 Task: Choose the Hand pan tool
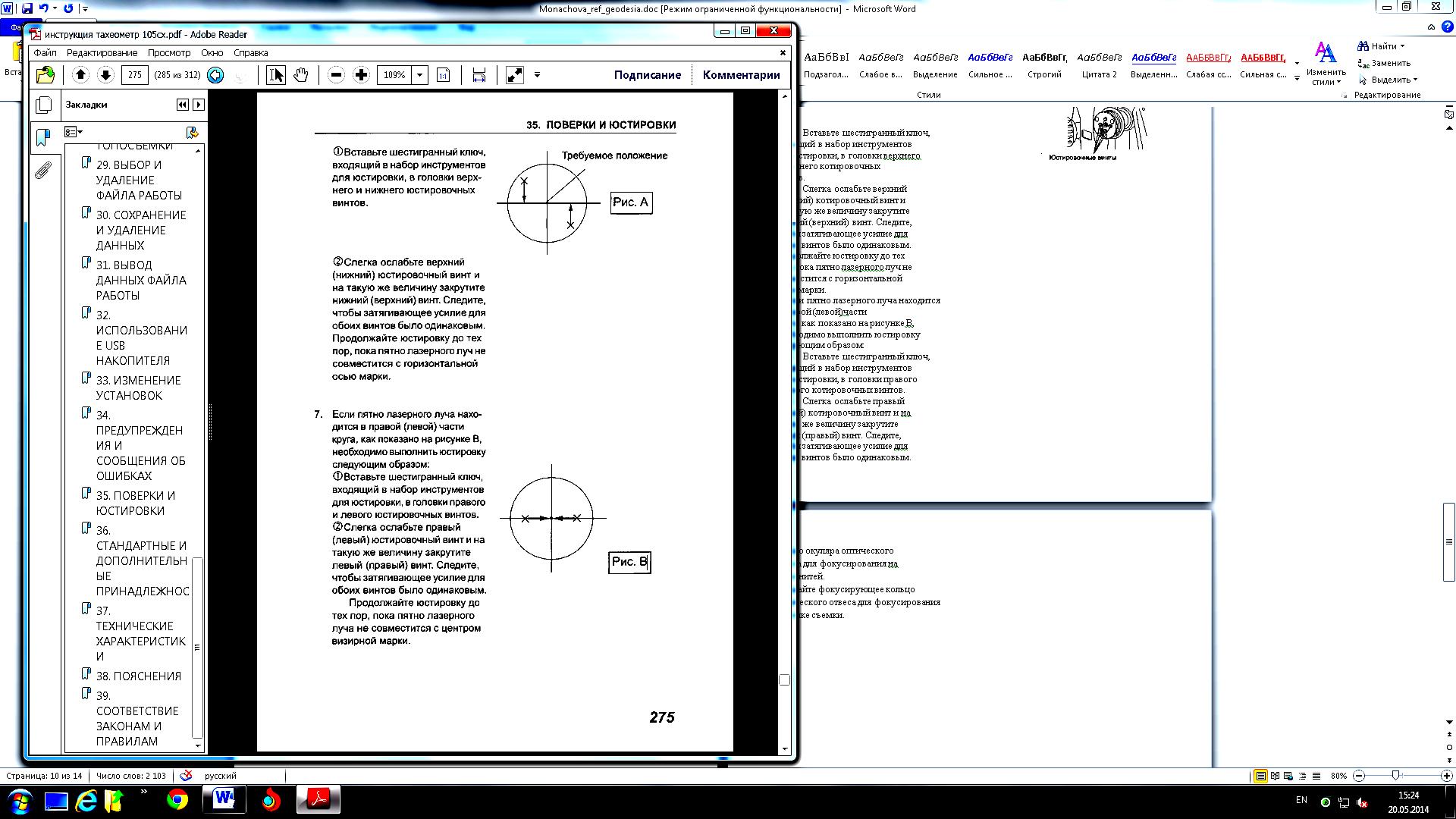[x=301, y=74]
